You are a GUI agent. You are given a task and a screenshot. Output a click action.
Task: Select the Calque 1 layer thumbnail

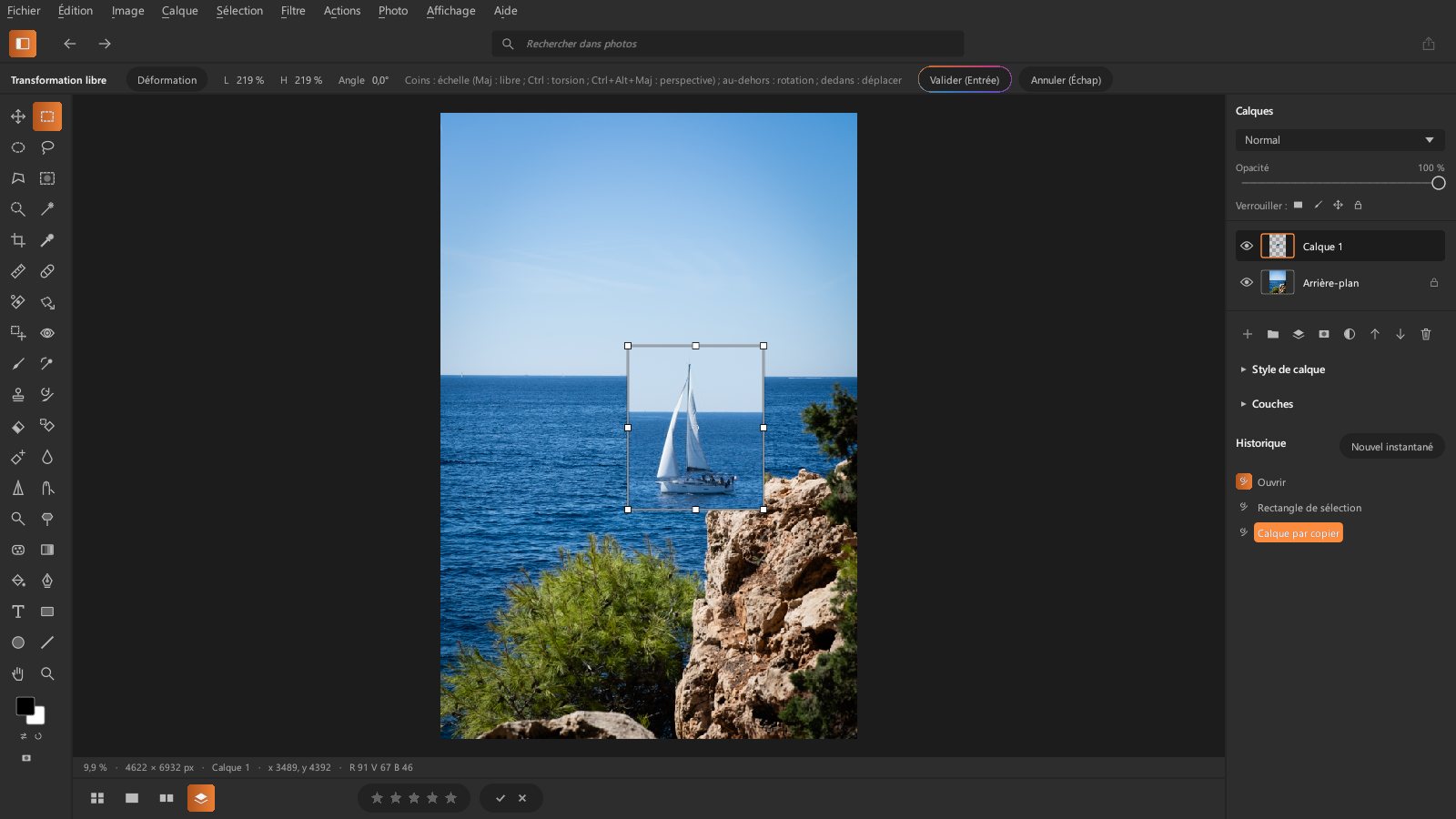tap(1277, 246)
